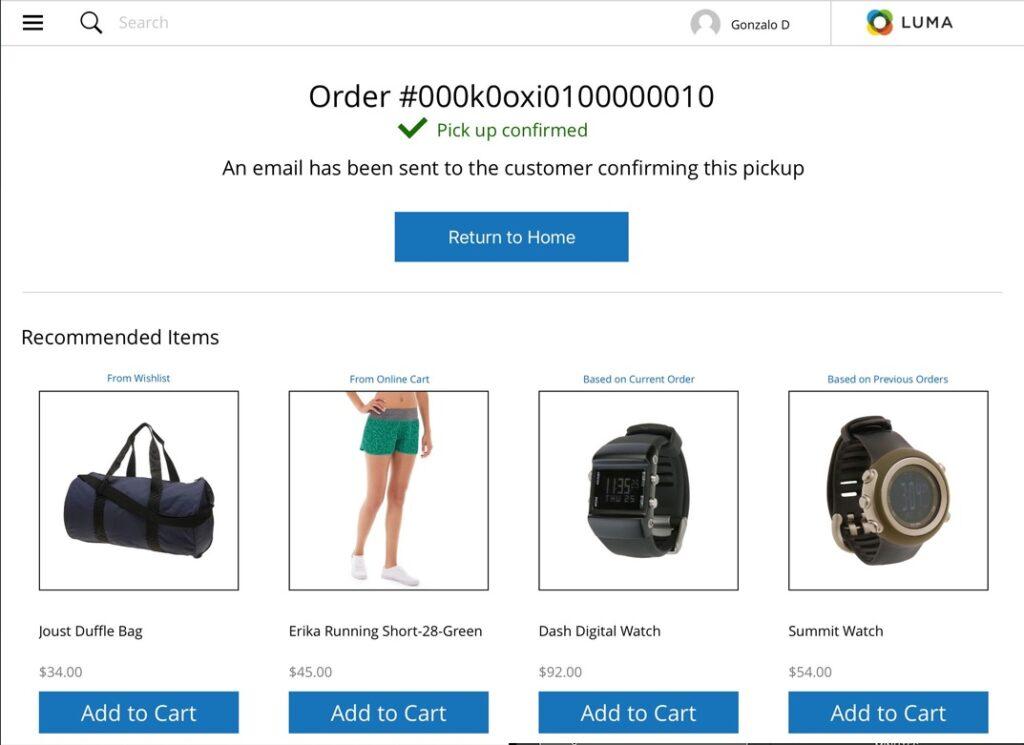1024x745 pixels.
Task: Select the Based on Previous Orders label
Action: [888, 379]
